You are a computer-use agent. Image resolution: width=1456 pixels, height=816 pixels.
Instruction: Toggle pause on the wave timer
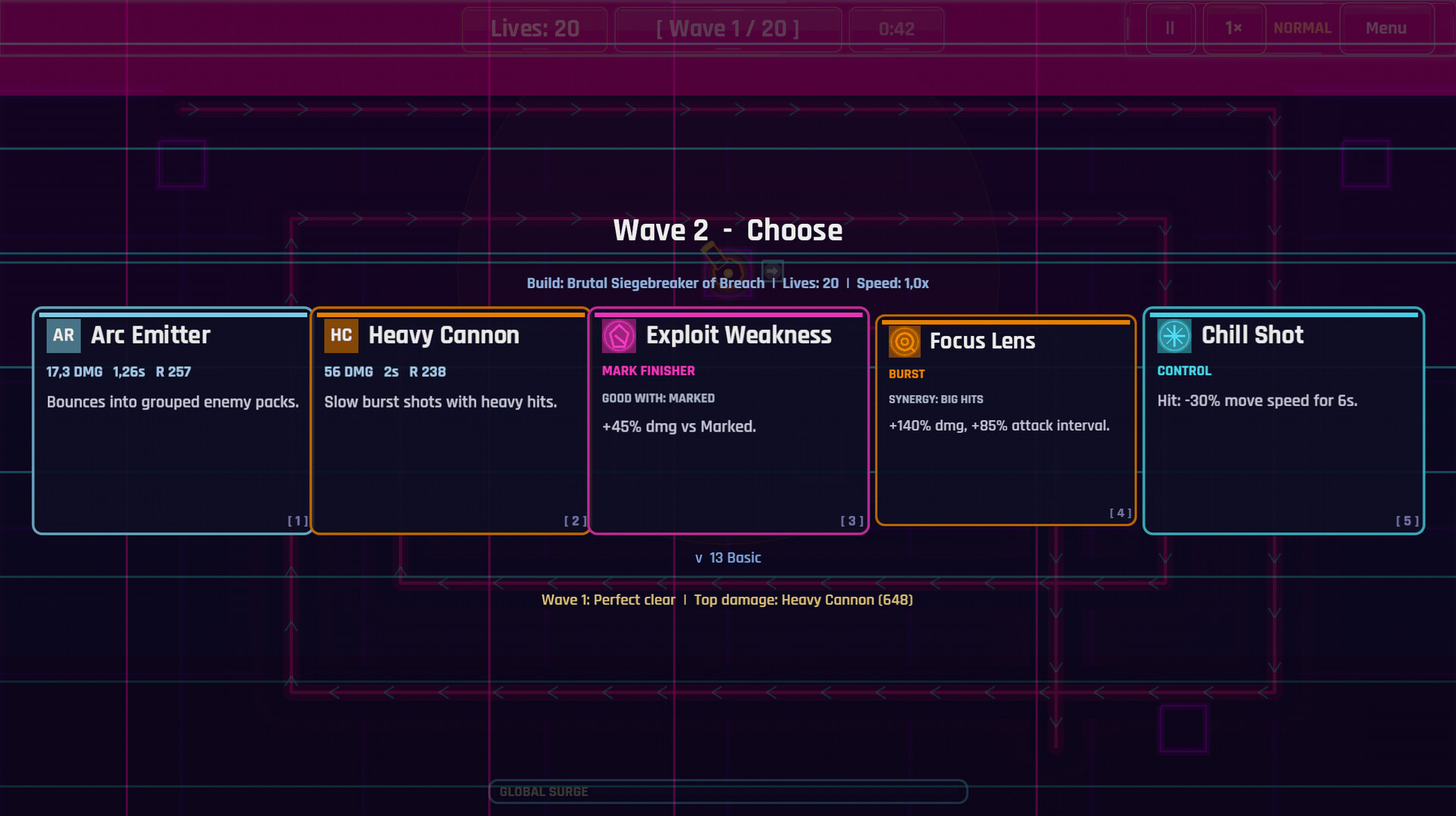pos(1169,28)
